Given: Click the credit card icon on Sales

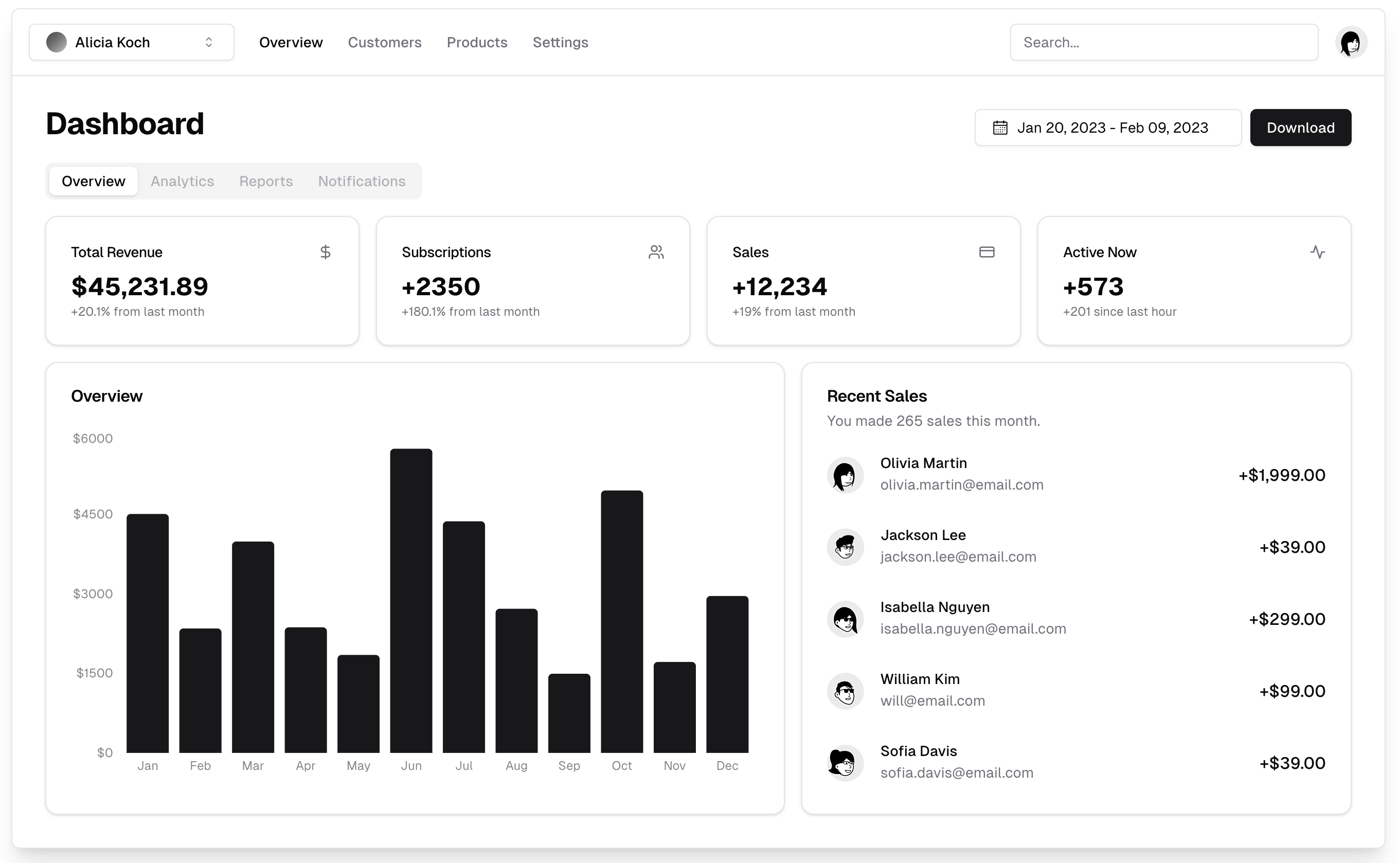Looking at the screenshot, I should 986,251.
